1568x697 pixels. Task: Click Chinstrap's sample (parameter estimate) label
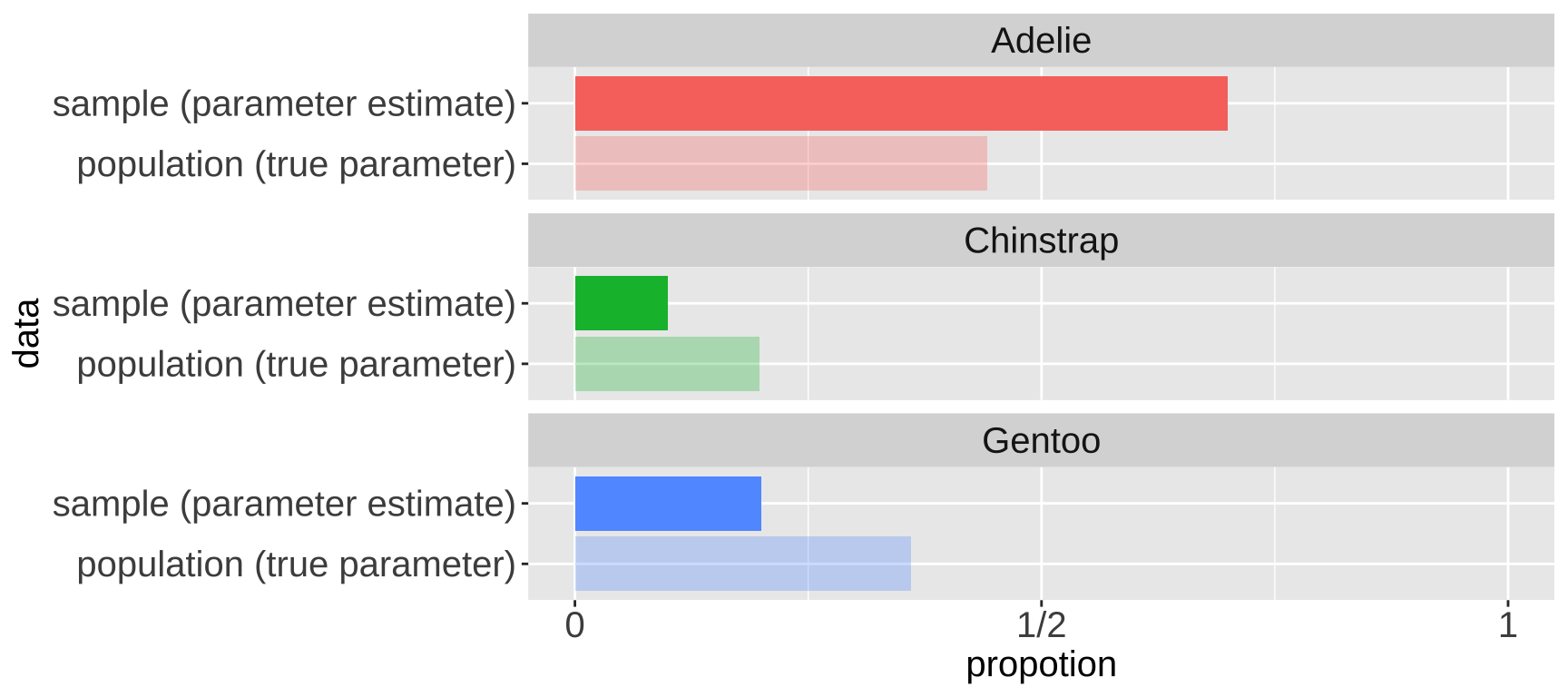tap(284, 304)
